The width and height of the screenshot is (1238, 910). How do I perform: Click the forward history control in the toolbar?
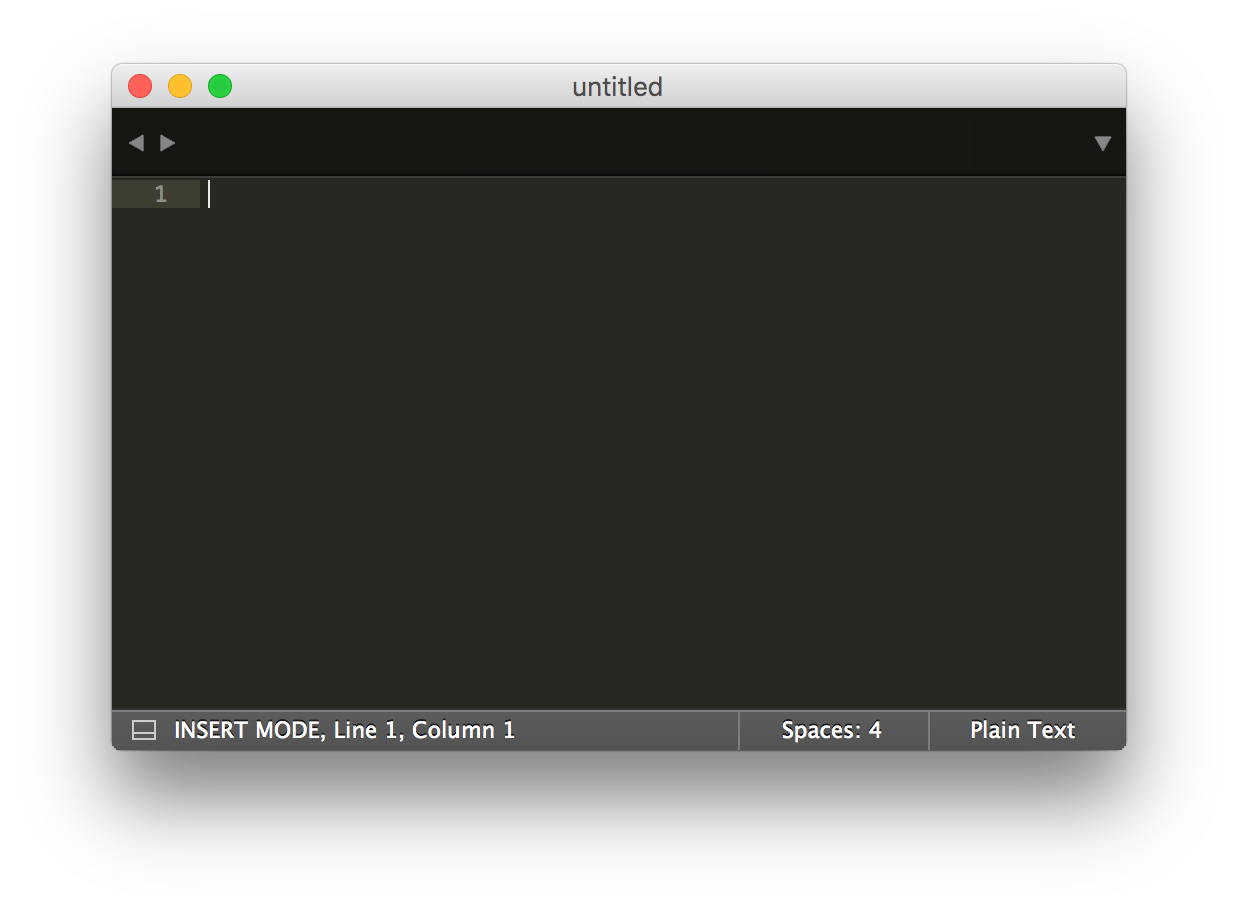point(167,142)
